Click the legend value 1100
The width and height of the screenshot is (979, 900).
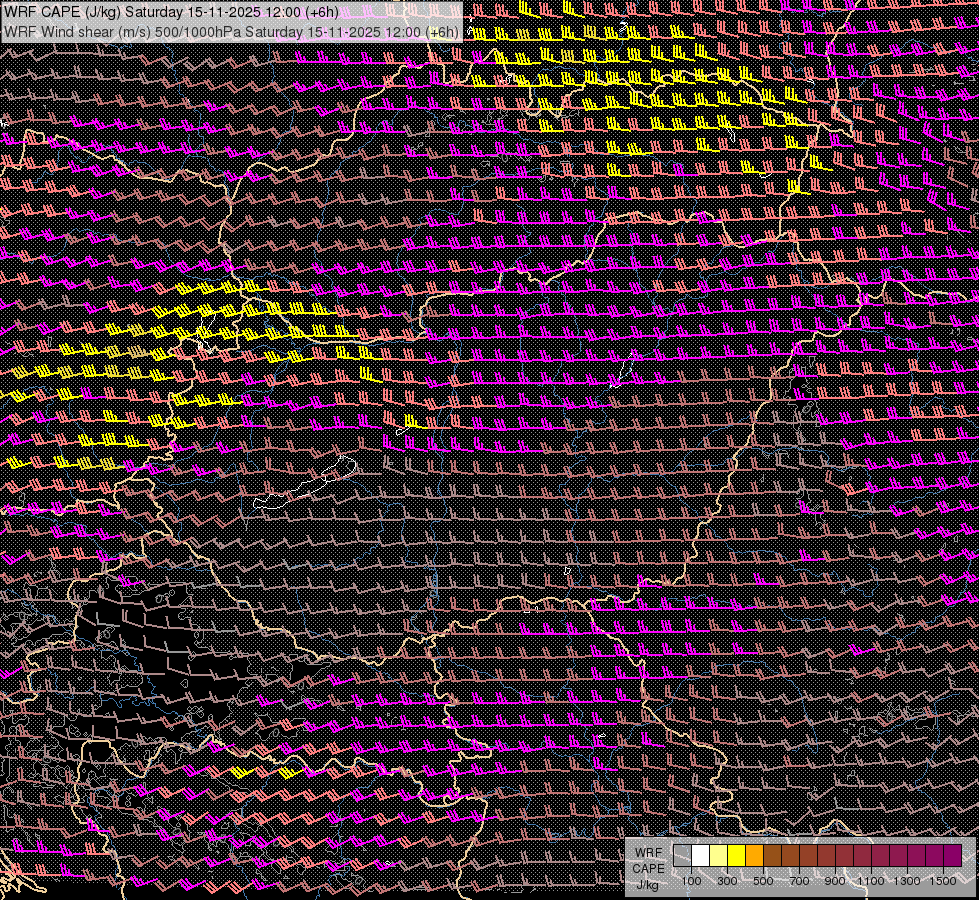click(870, 881)
